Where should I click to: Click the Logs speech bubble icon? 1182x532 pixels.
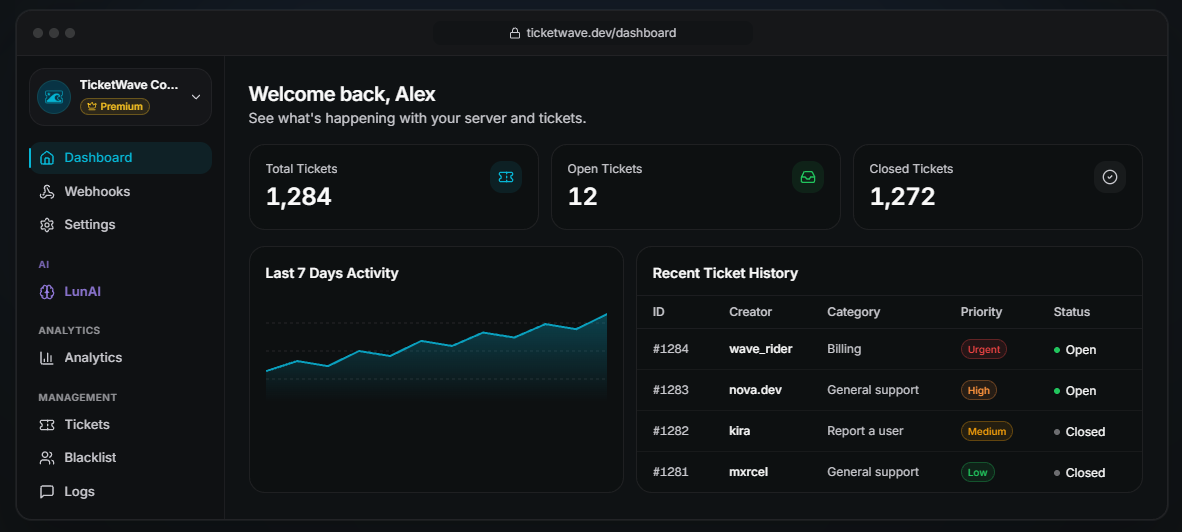coord(47,491)
